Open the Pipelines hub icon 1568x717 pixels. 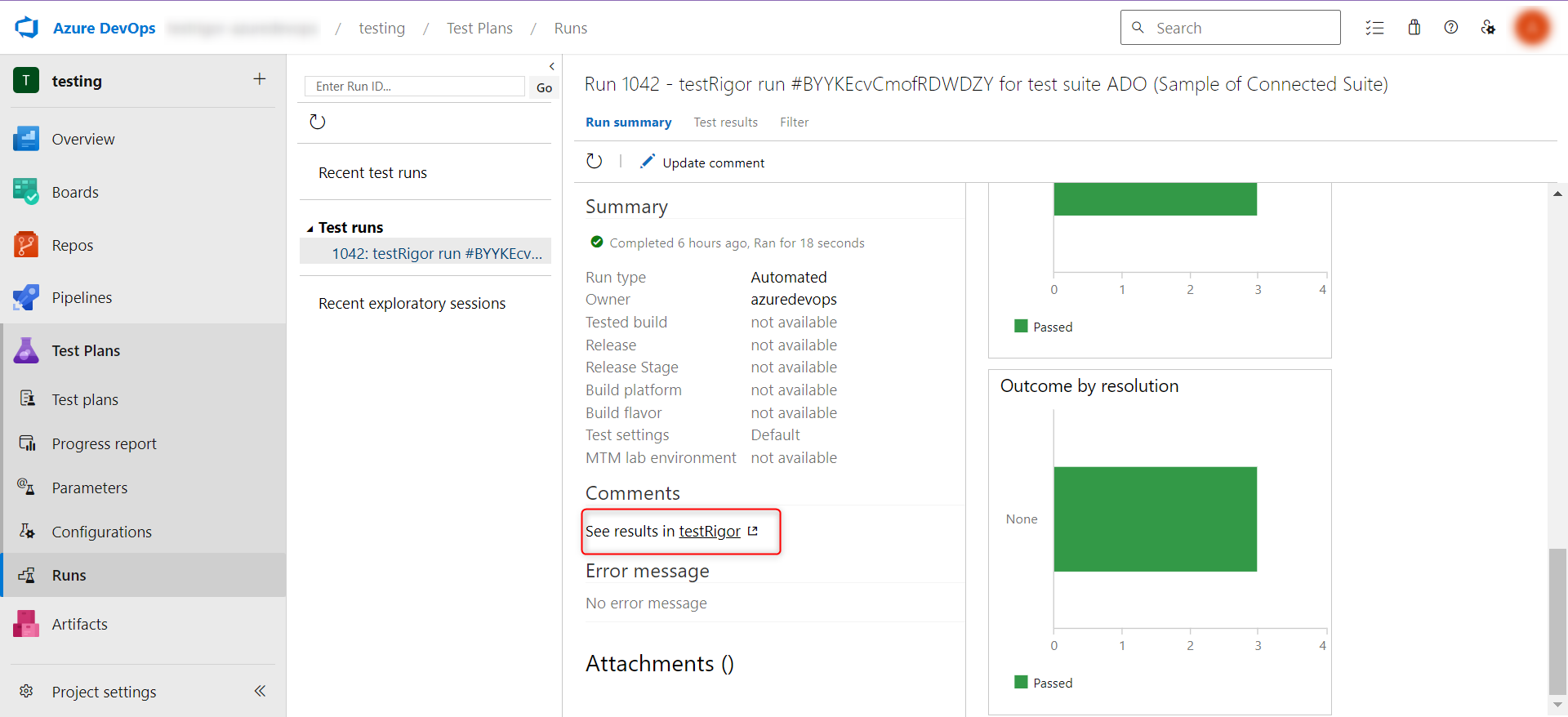[x=26, y=297]
